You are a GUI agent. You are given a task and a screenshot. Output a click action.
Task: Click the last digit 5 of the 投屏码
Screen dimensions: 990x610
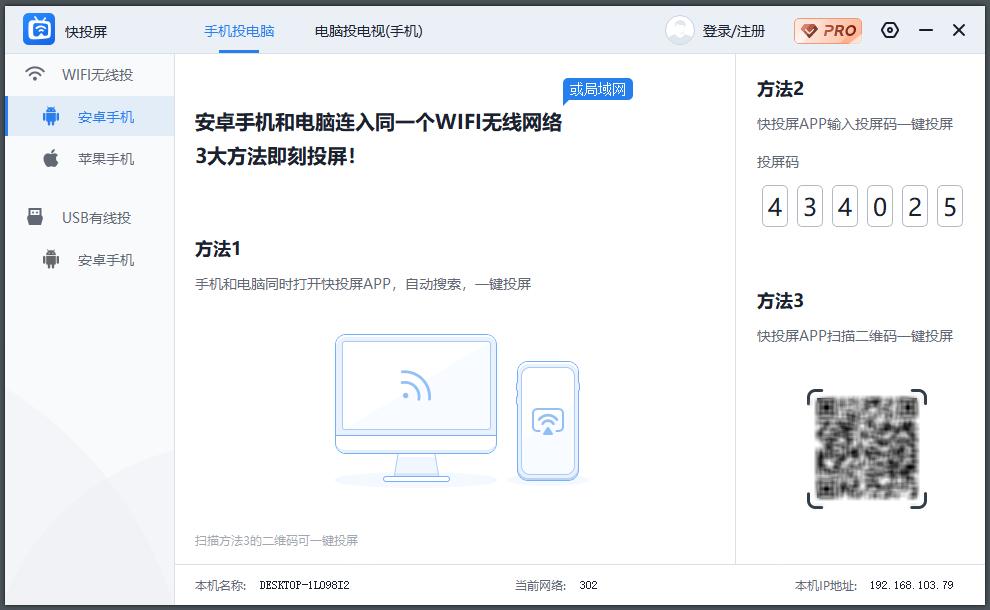[x=950, y=206]
